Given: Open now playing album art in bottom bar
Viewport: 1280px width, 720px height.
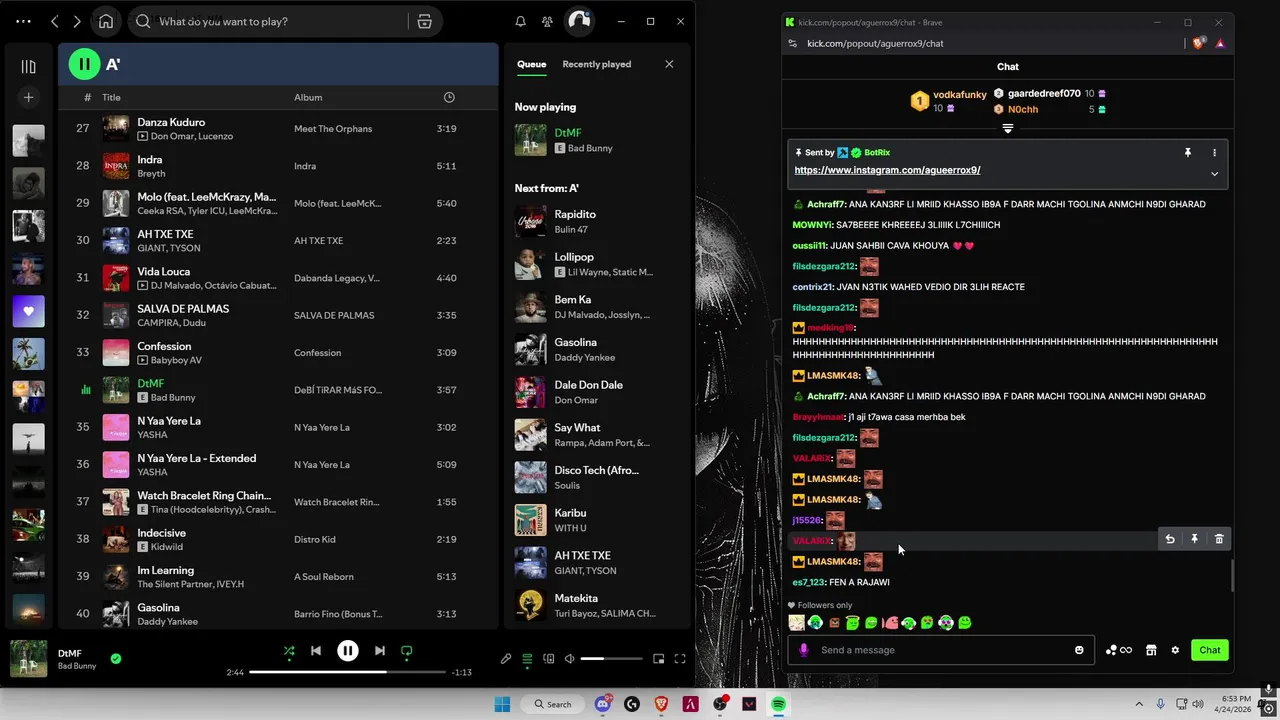Looking at the screenshot, I should tap(28, 659).
